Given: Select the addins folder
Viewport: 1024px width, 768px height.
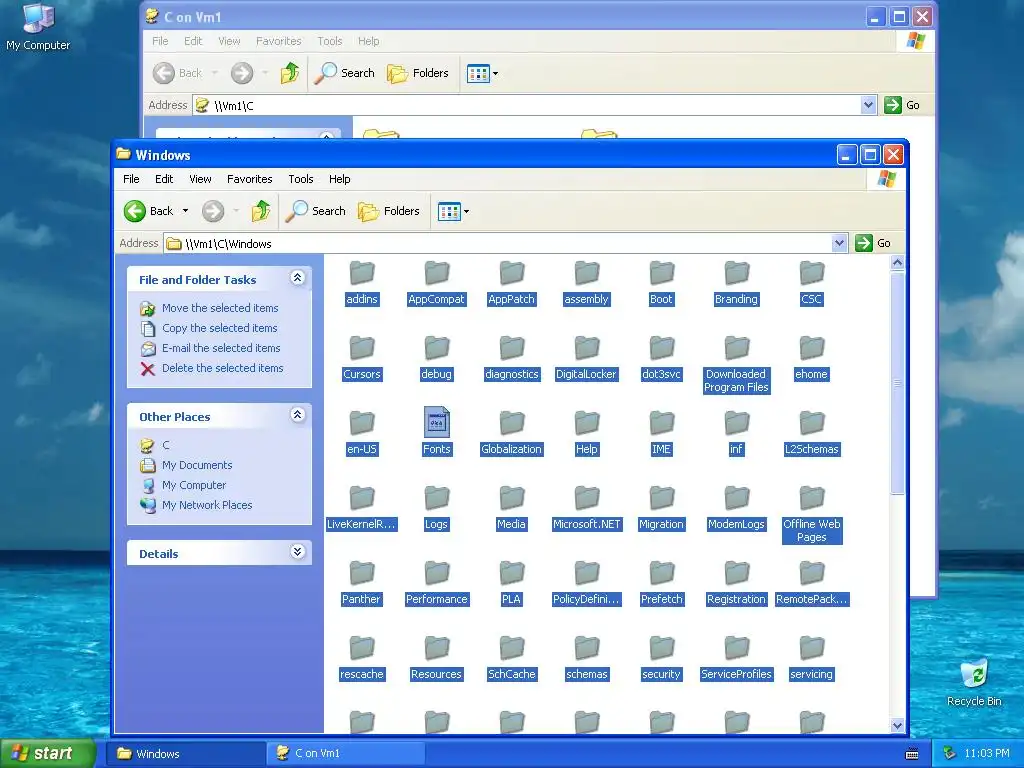Looking at the screenshot, I should [362, 285].
